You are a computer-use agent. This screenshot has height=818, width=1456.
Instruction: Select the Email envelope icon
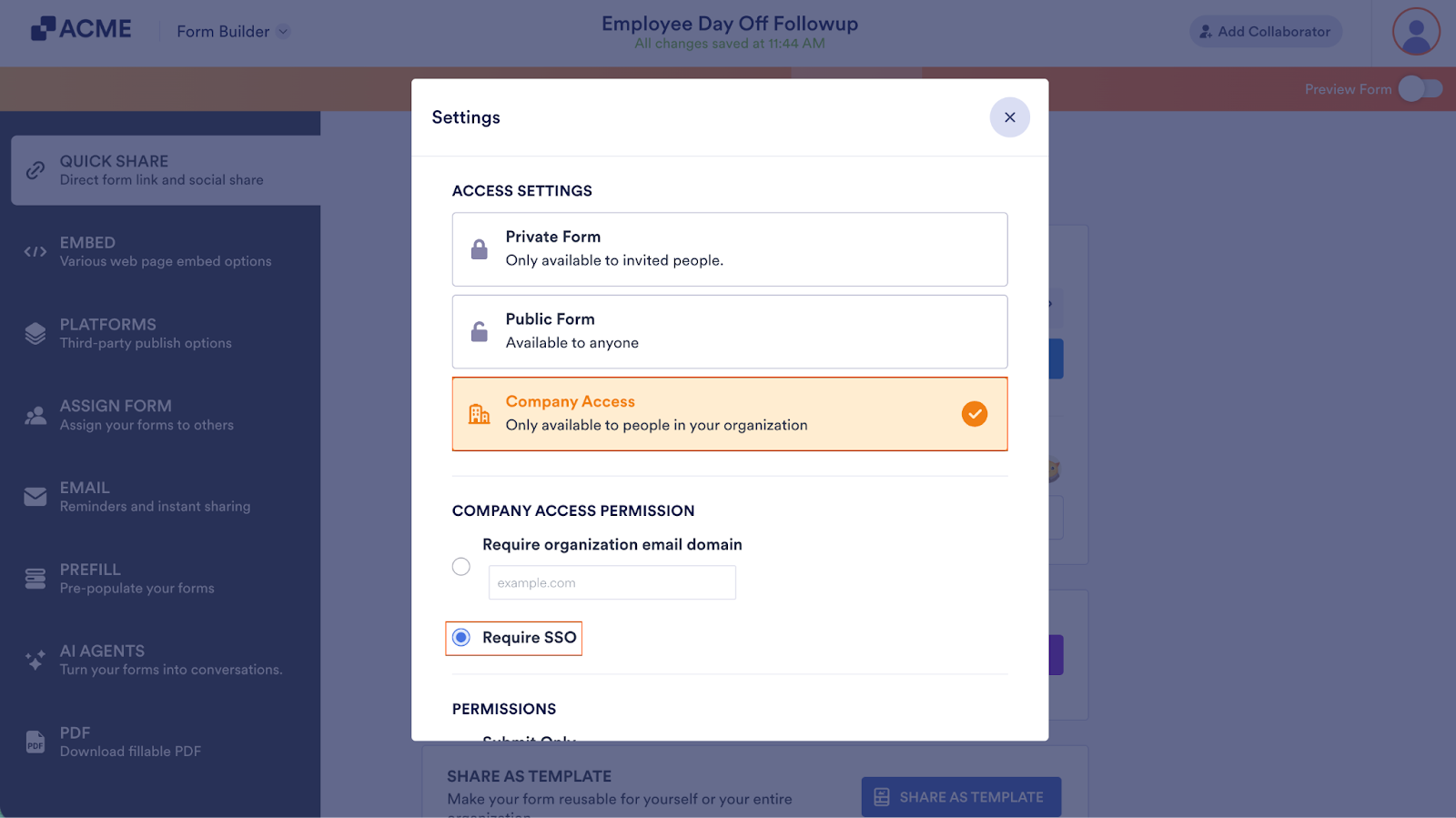[x=35, y=496]
